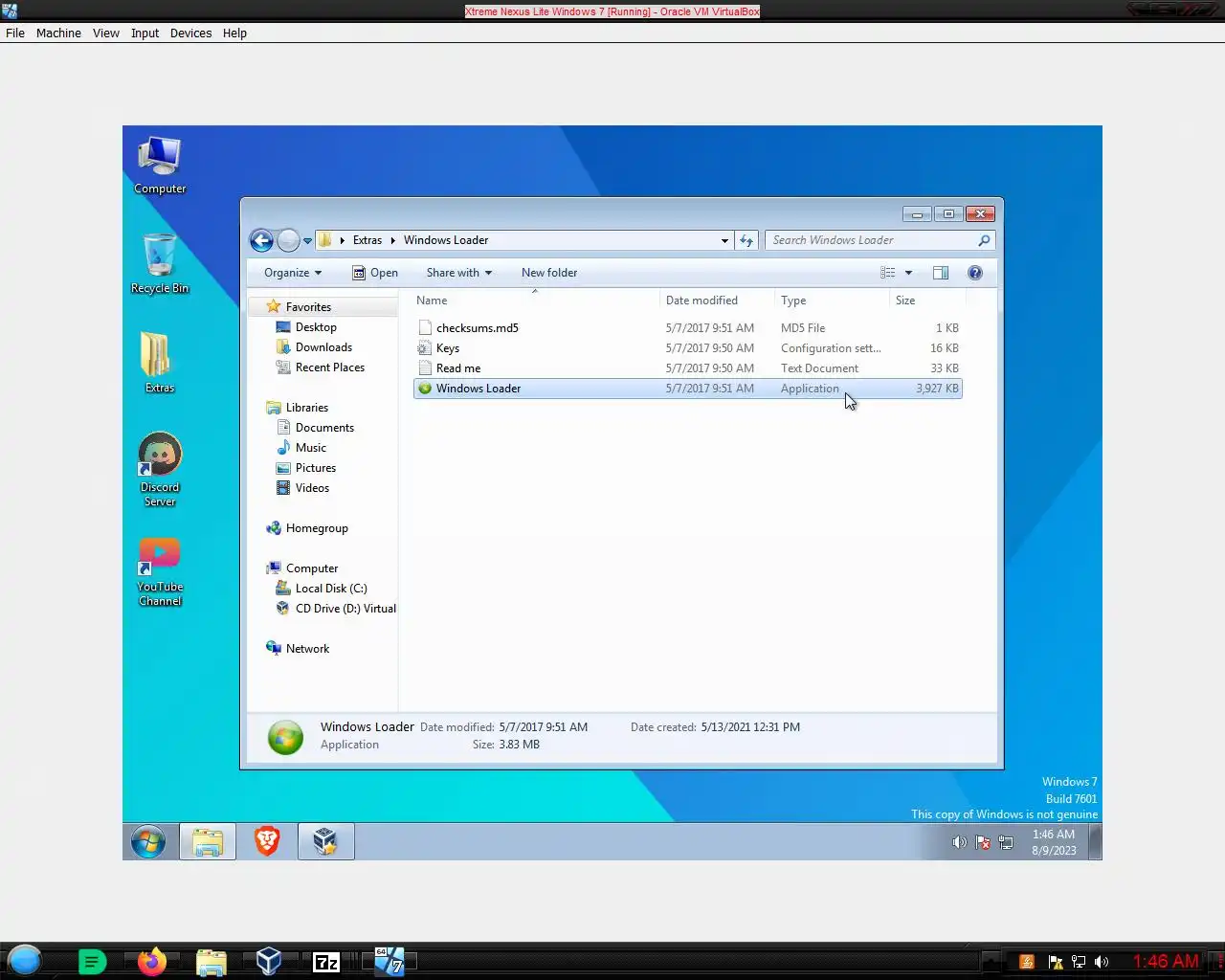Click the guest network tray icon
Image resolution: width=1225 pixels, height=980 pixels.
tap(1006, 842)
